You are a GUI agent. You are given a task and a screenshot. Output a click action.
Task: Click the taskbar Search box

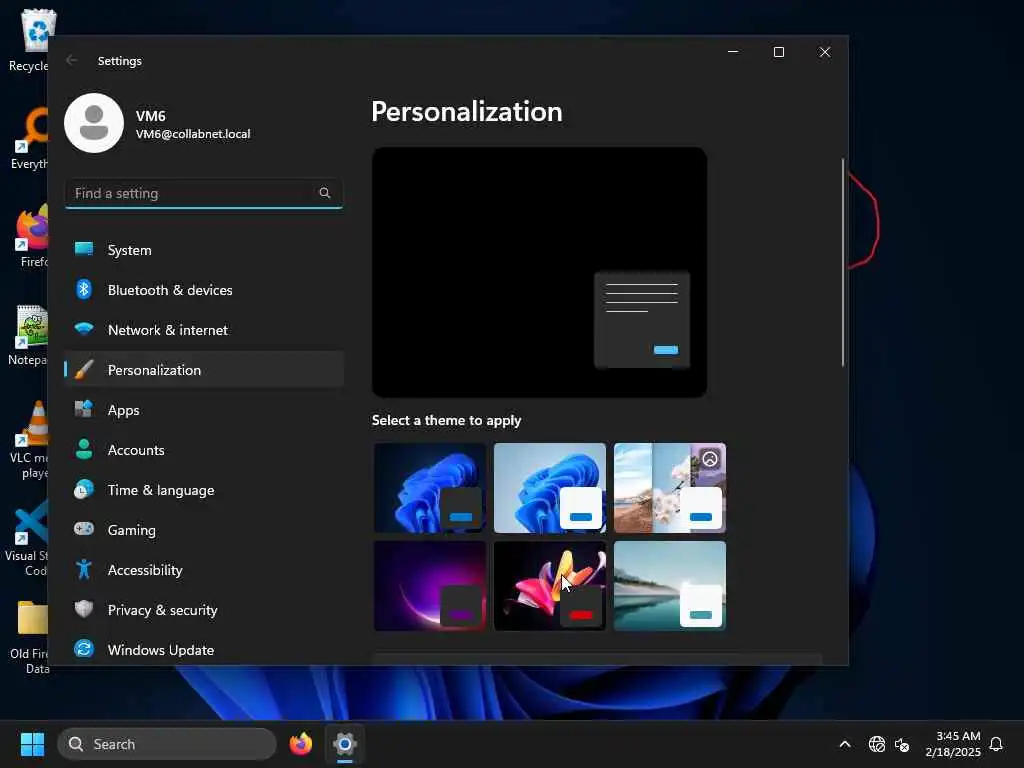click(x=167, y=744)
